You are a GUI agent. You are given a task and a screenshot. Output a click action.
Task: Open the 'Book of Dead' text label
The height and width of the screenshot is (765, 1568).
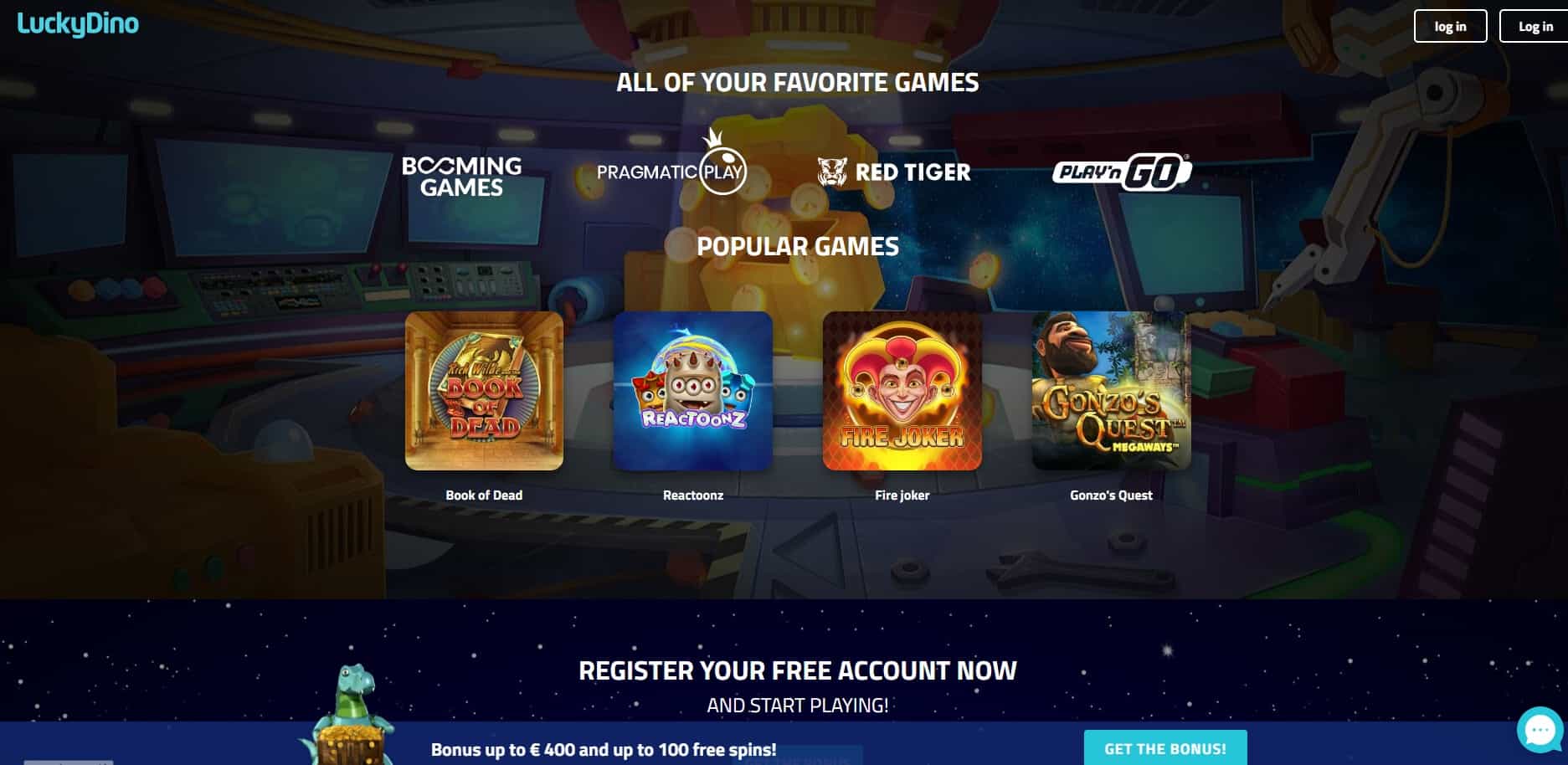click(484, 495)
